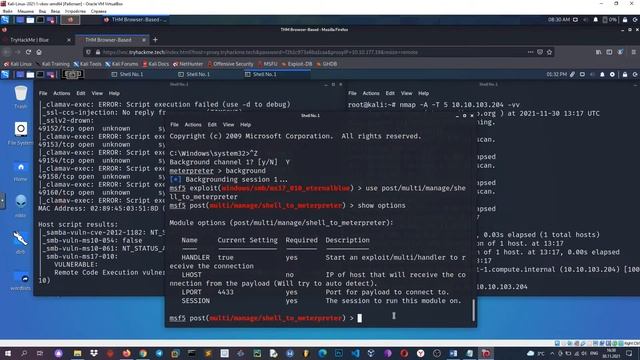Screen dimensions: 640x360
Task: Open View menu in right nmap terminal
Action: point(407,93)
